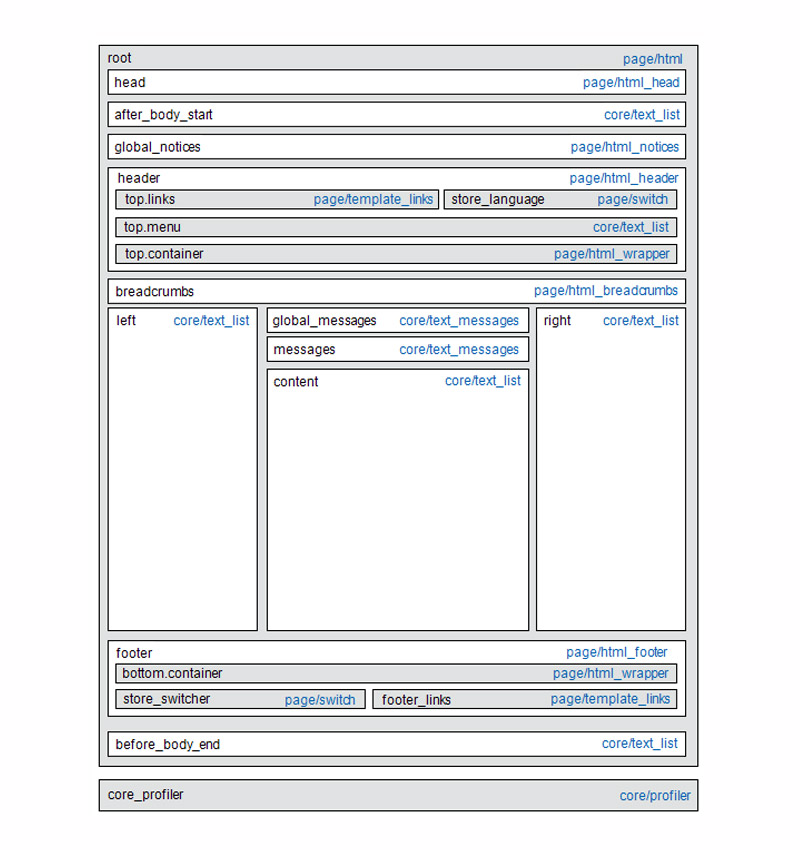Select the 'right' column block name
This screenshot has height=850, width=800.
(x=557, y=320)
